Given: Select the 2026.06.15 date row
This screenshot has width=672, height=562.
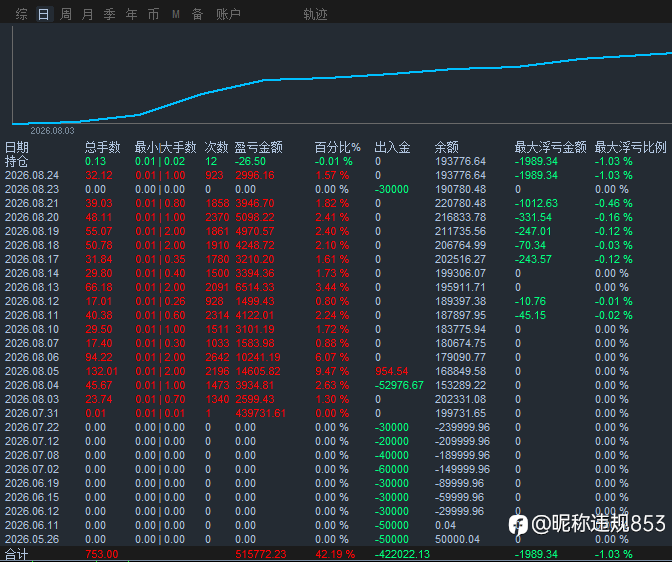Looking at the screenshot, I should pos(32,497).
